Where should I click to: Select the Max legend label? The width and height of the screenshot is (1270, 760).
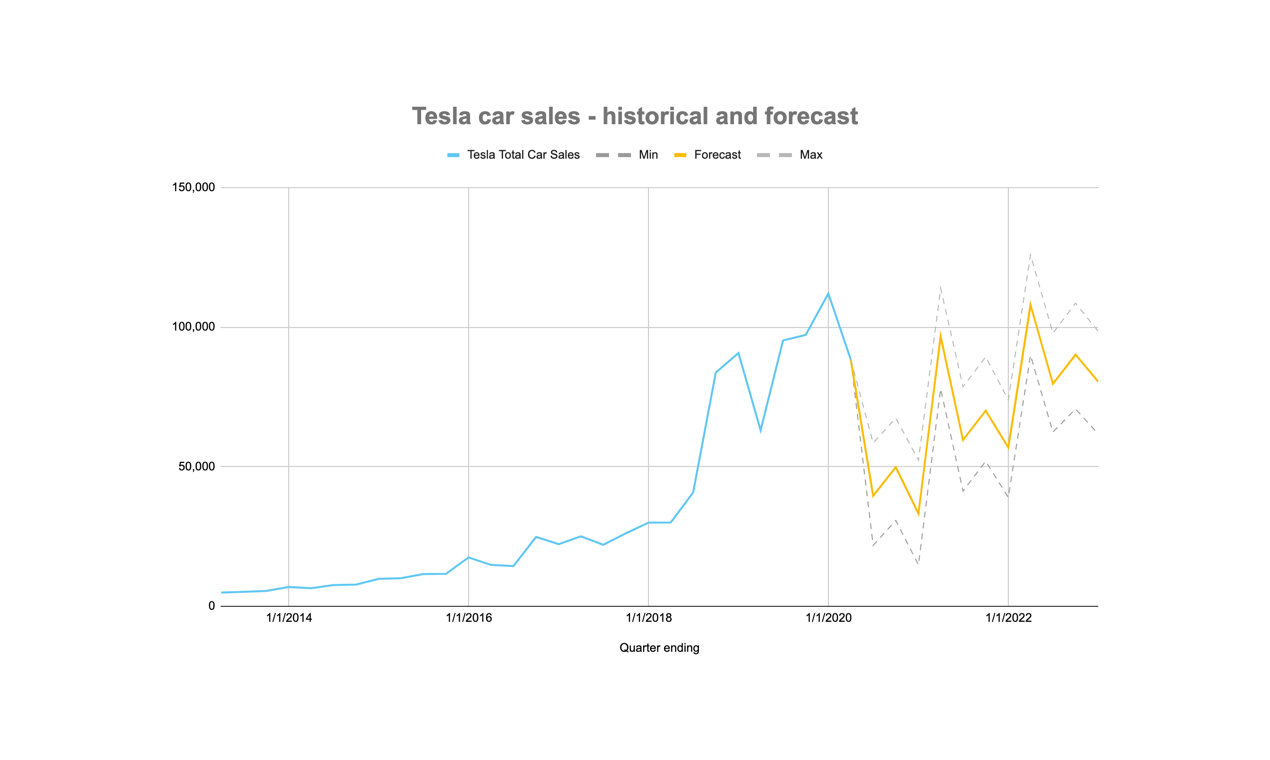811,155
